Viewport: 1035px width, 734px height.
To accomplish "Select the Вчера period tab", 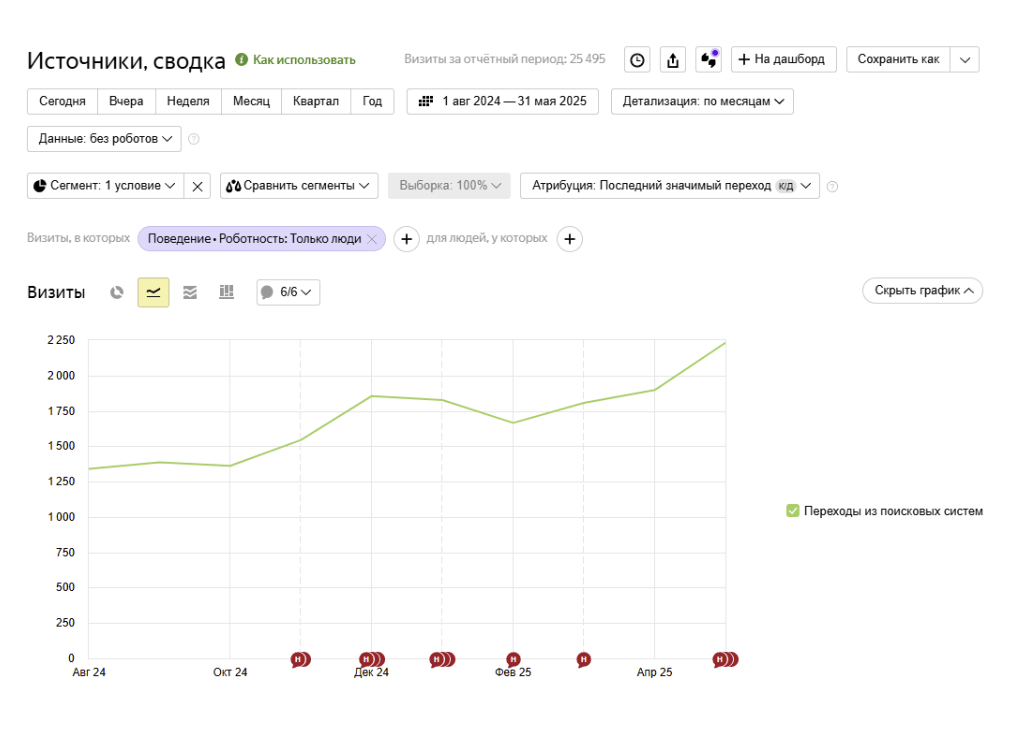I will pos(126,102).
